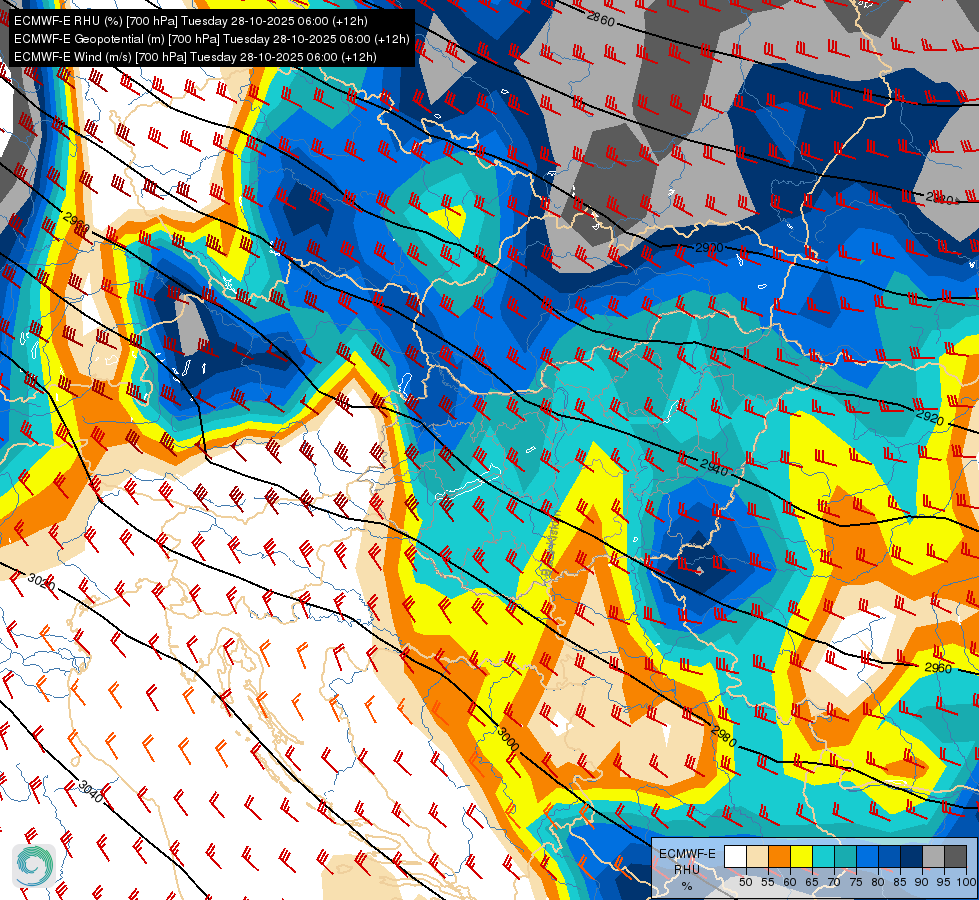Choose the teal 70-75 legend swatch
The image size is (979, 900).
click(846, 856)
